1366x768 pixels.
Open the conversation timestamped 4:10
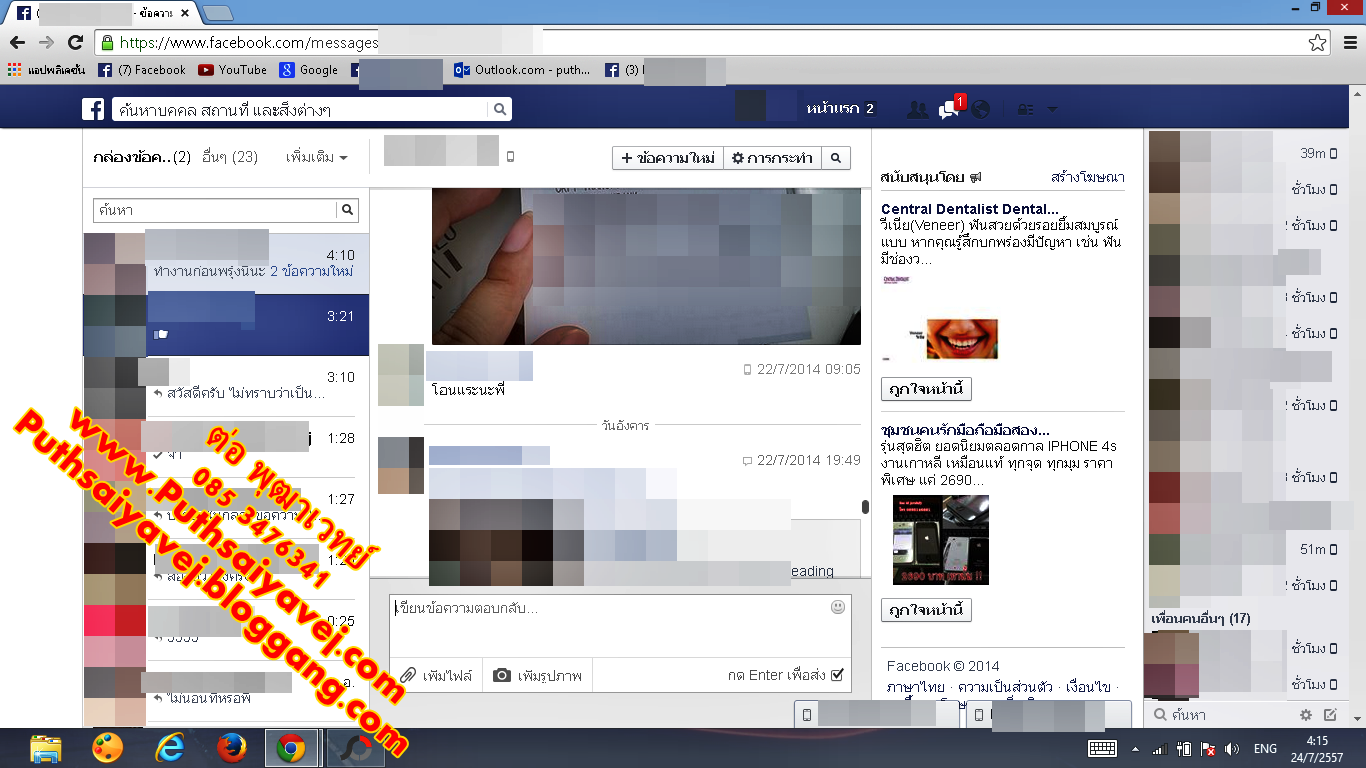click(226, 263)
